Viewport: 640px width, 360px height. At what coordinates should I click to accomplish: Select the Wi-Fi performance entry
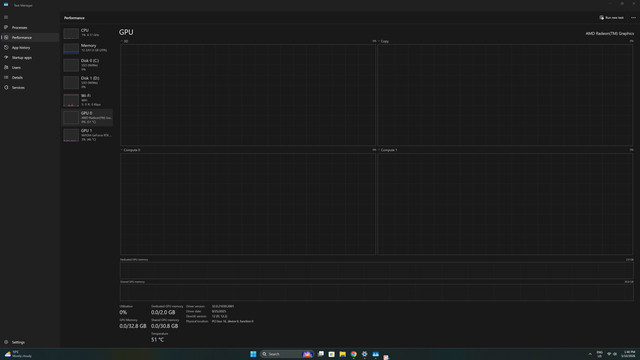pyautogui.click(x=87, y=100)
